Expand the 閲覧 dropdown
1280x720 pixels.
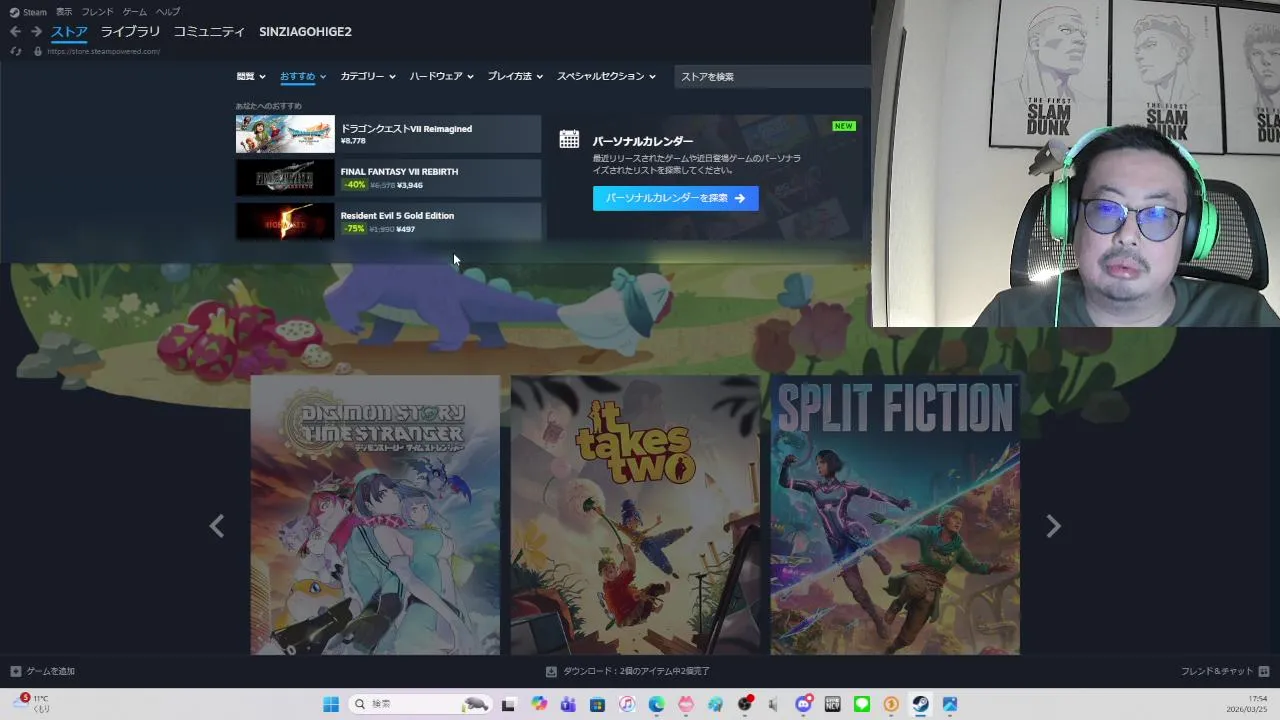tap(251, 76)
